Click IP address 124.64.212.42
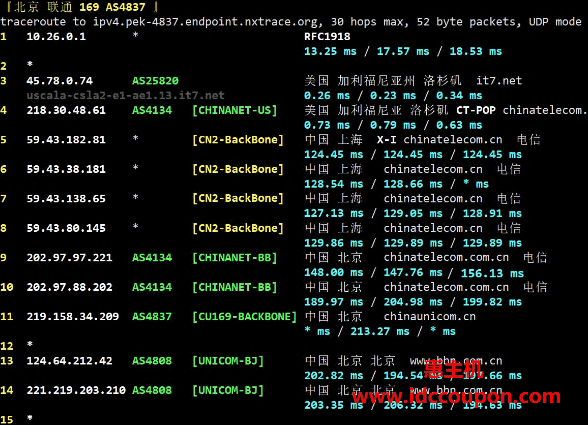Image resolution: width=588 pixels, height=425 pixels. (x=69, y=361)
